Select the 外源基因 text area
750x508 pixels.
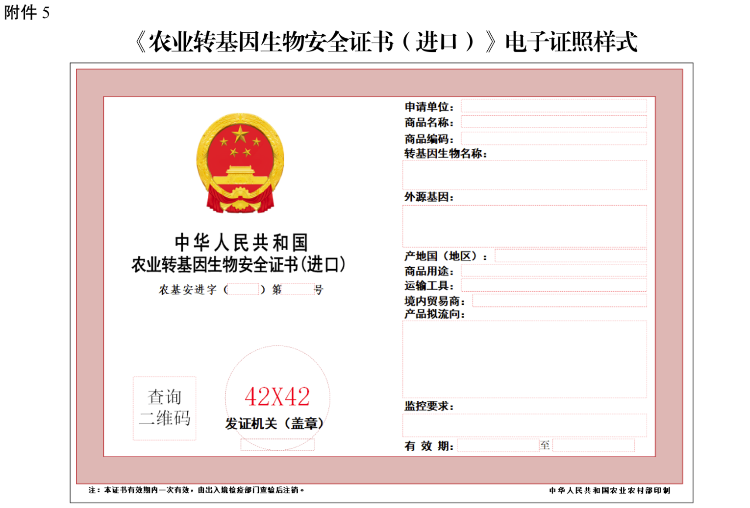coord(524,226)
